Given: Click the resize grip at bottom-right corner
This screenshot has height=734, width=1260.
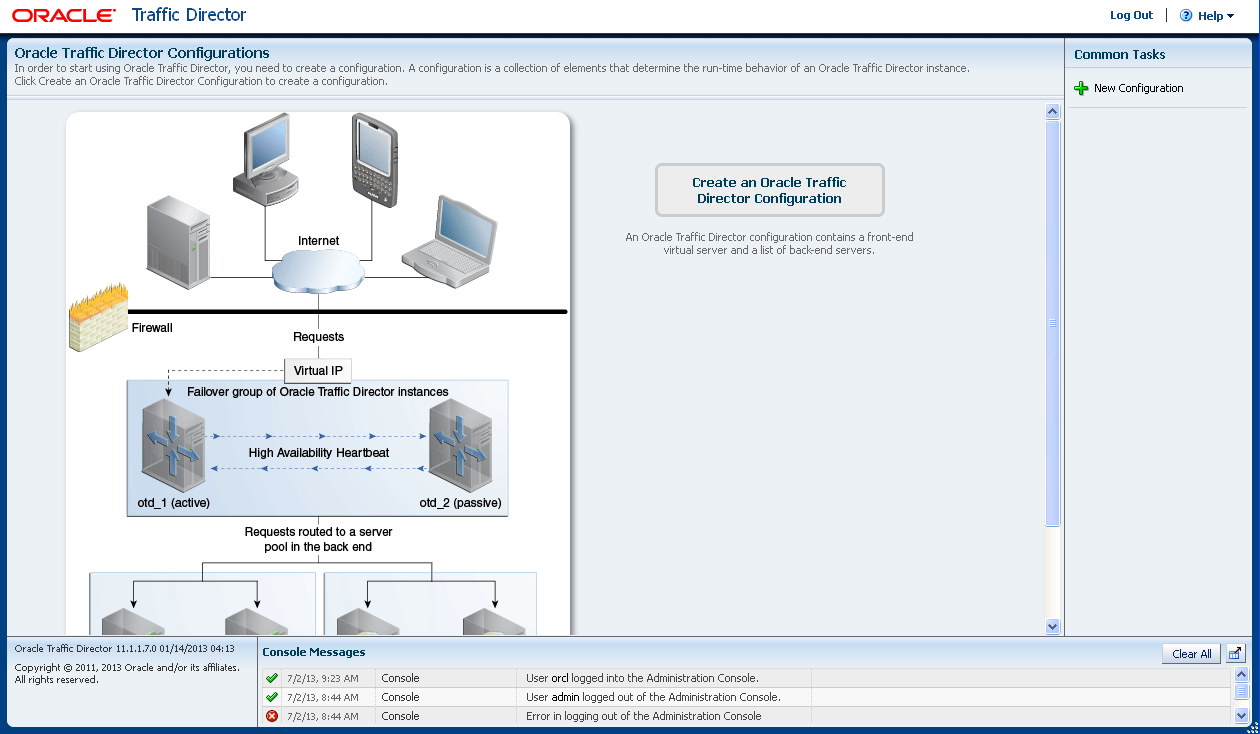Looking at the screenshot, I should 1252,727.
